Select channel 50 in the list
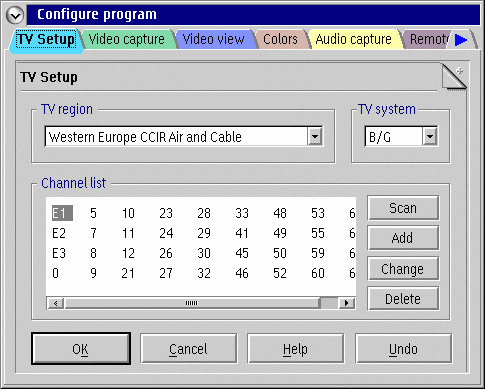 point(280,253)
